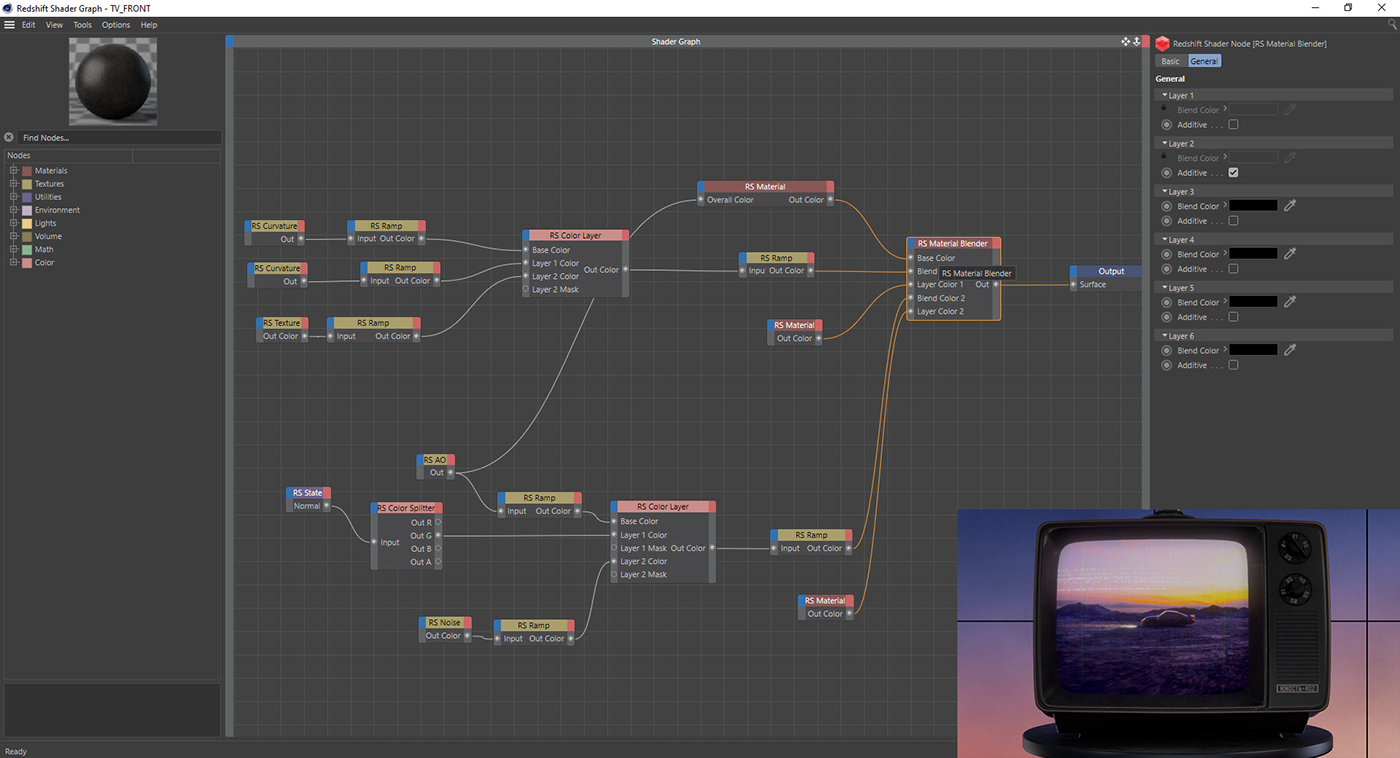
Task: Expand the Materials node category
Action: tap(14, 171)
